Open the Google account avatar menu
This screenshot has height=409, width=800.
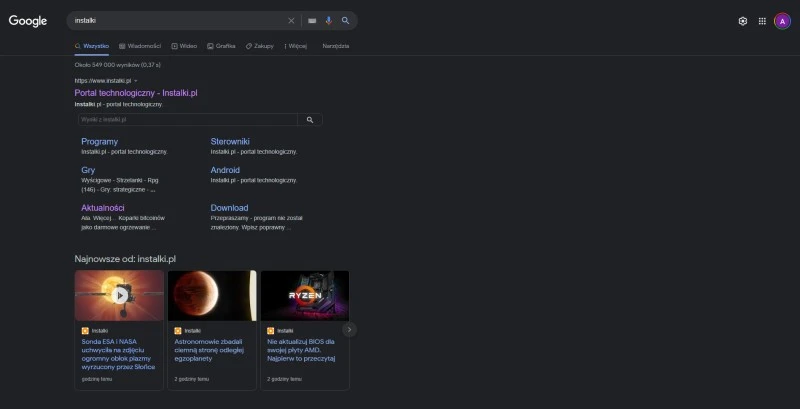[x=782, y=21]
